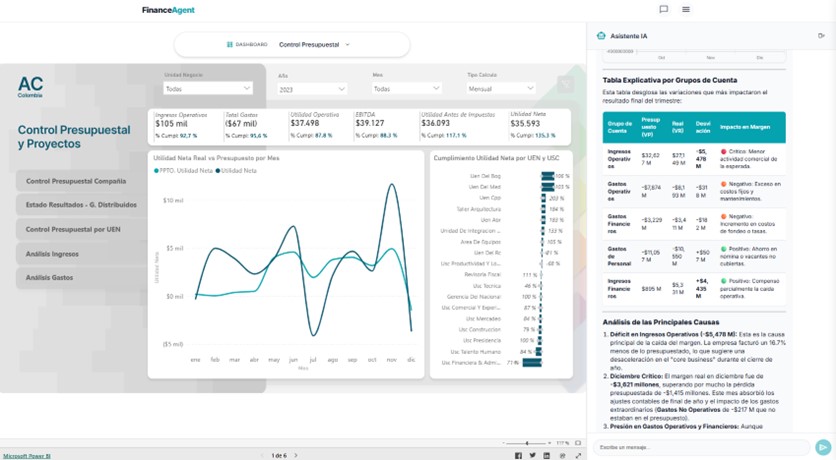Expand the Unidad Negocio dropdown
The image size is (836, 460).
[x=208, y=88]
